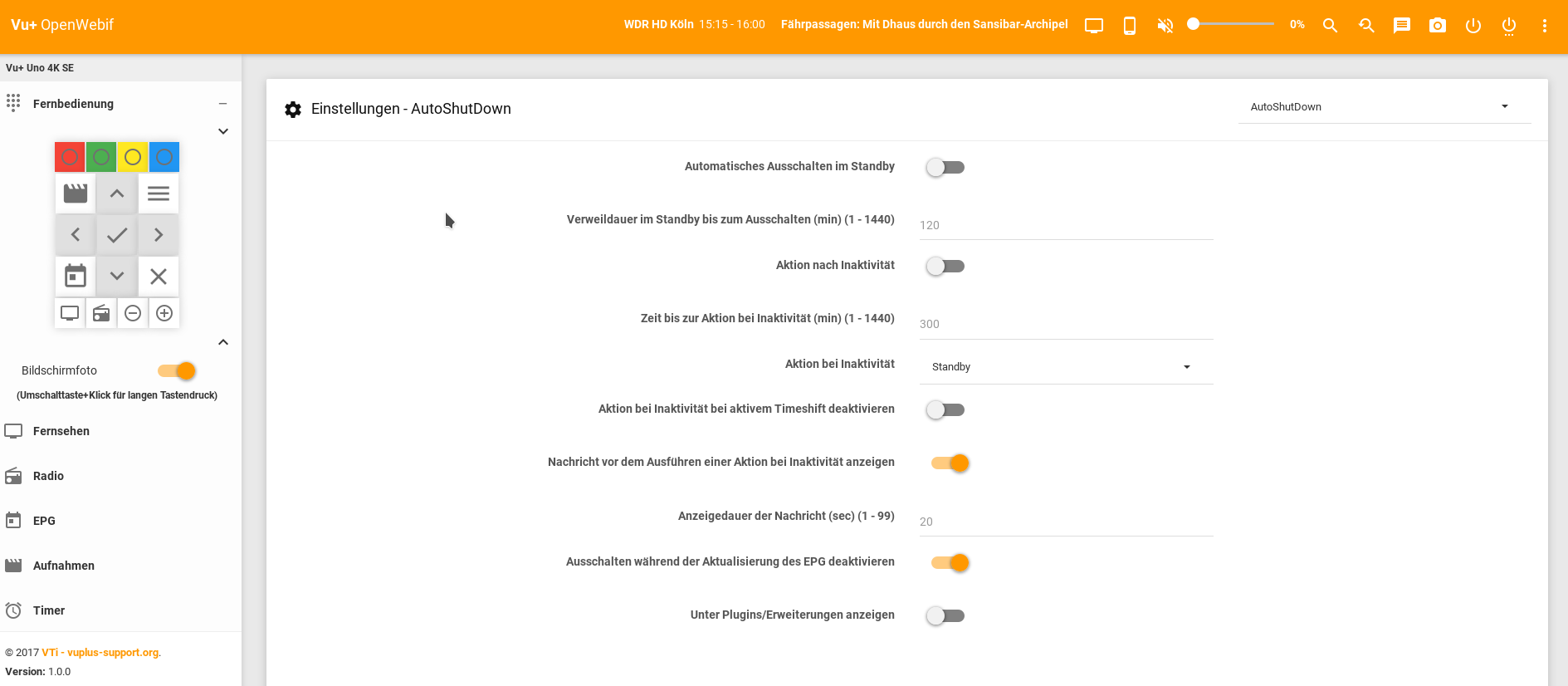Viewport: 1568px width, 686px height.
Task: Toggle the volume mute icon
Action: point(1165,25)
